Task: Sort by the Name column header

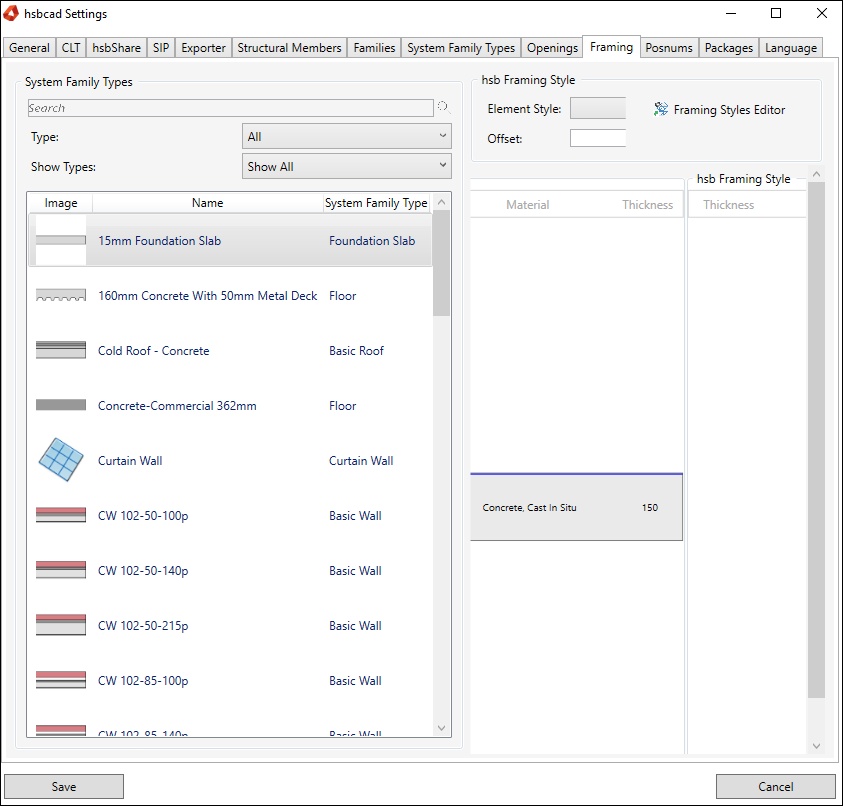Action: click(208, 203)
